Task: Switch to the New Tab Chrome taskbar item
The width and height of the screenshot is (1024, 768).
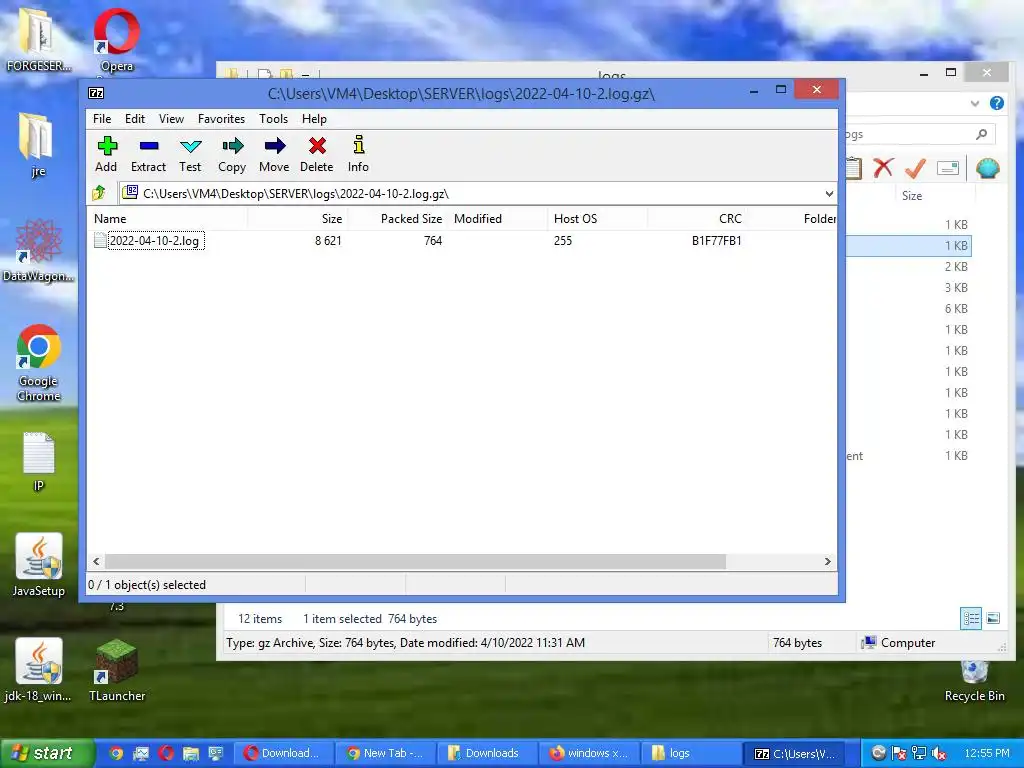Action: [385, 753]
